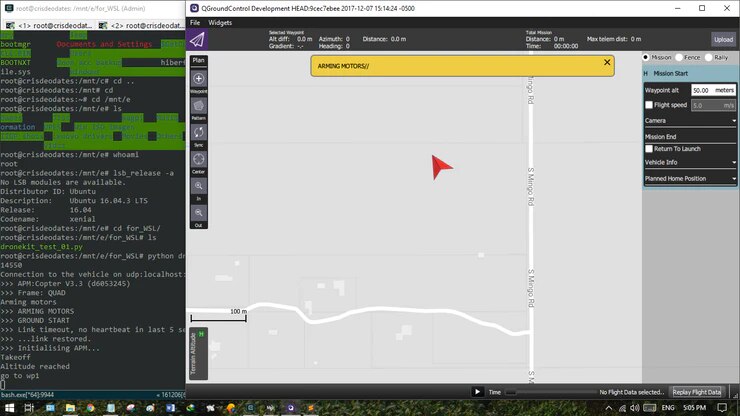Open the Sync tool
Image resolution: width=740 pixels, height=416 pixels.
(x=199, y=133)
